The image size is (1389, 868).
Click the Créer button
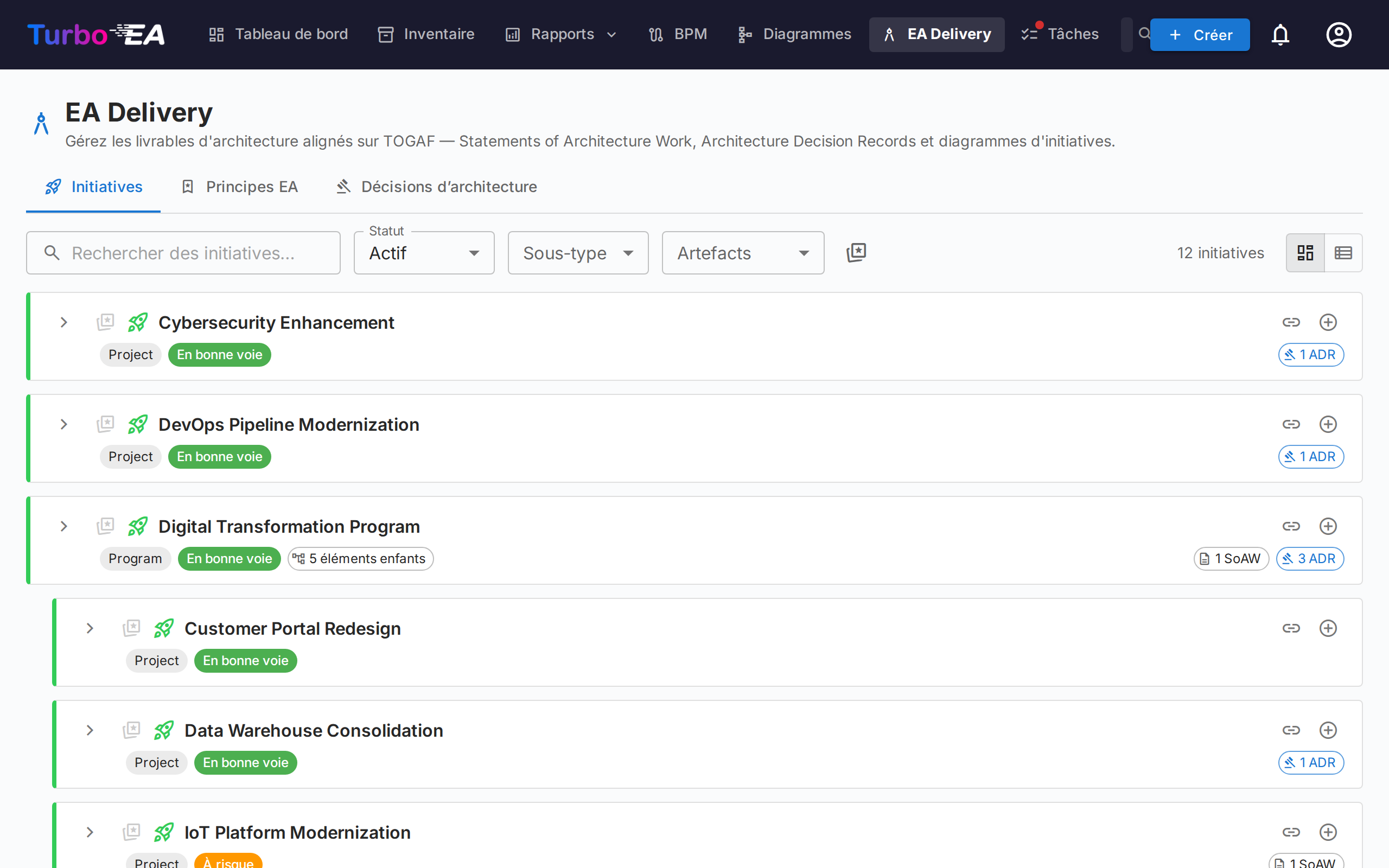pos(1200,34)
